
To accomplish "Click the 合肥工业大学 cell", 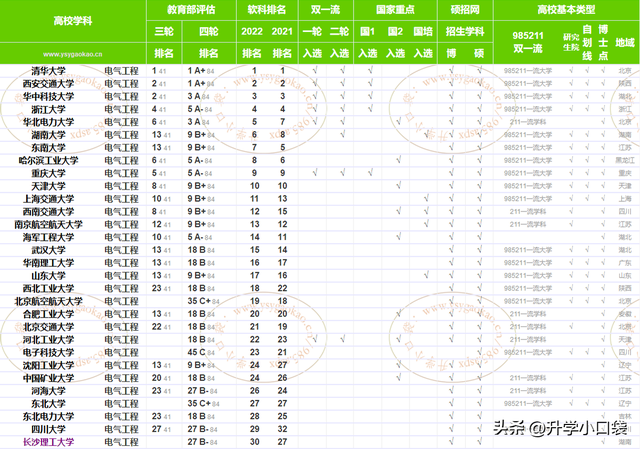I will 48,314.
